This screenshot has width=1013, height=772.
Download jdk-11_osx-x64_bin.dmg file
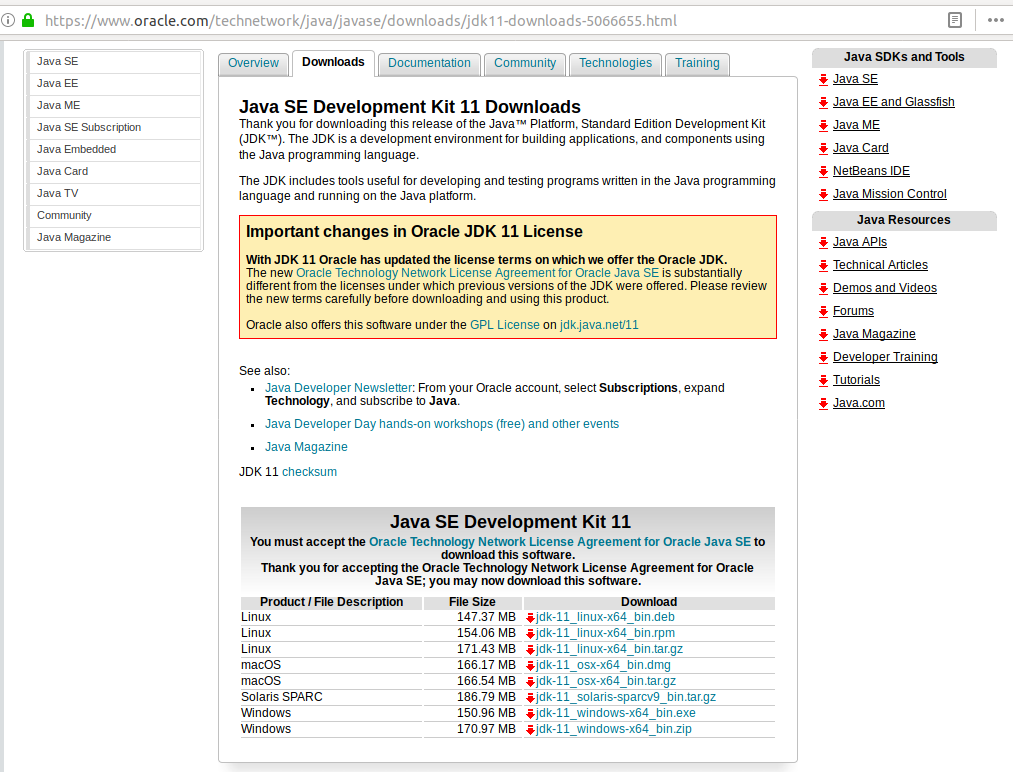603,665
